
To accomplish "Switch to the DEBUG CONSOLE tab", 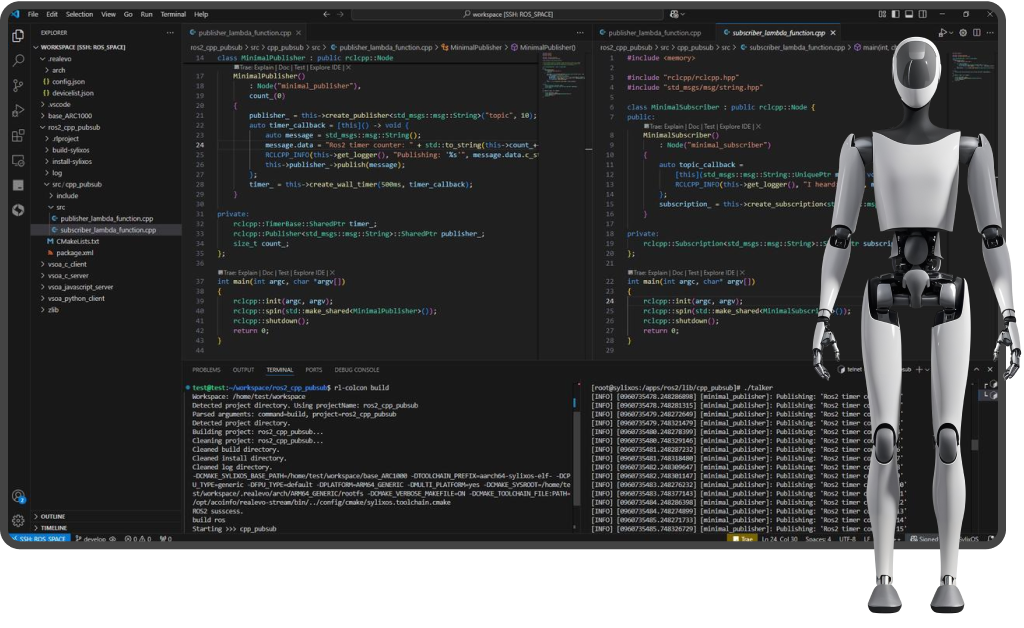I will point(357,370).
